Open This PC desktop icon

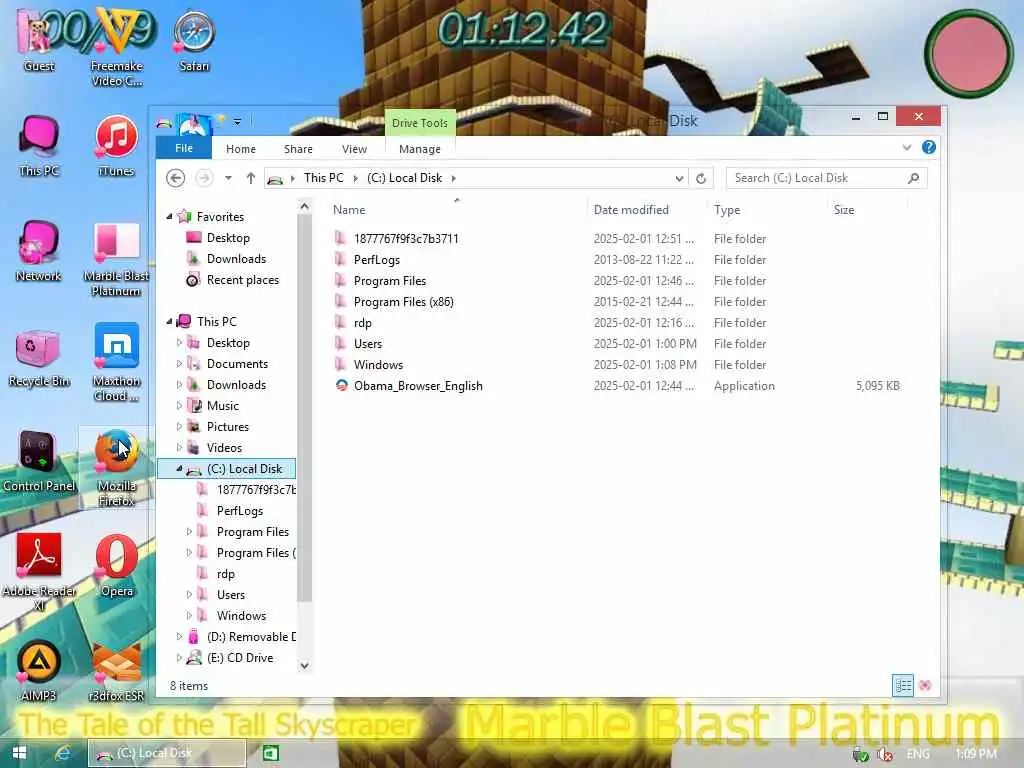click(39, 145)
